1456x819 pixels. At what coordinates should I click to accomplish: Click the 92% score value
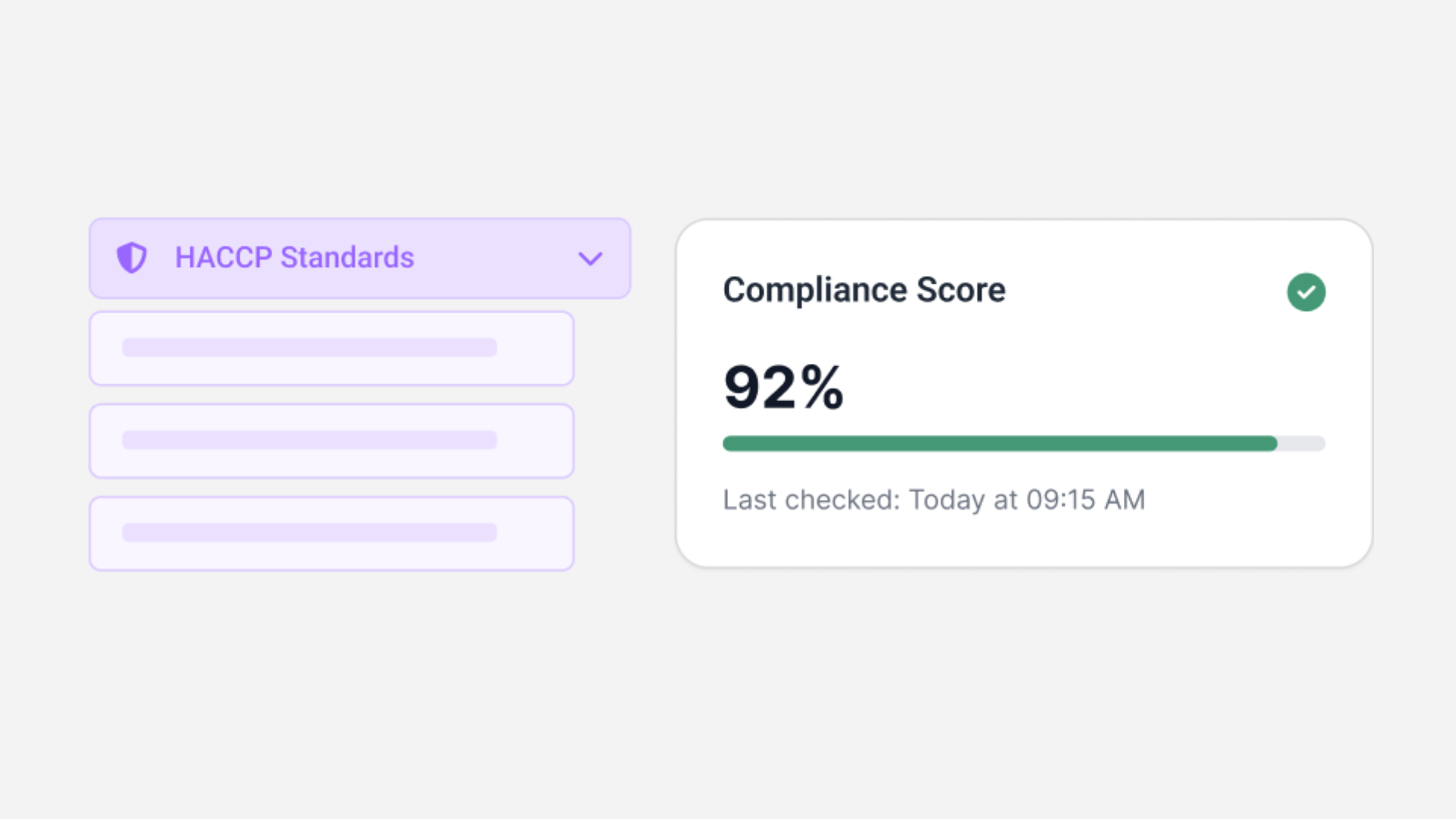(783, 388)
